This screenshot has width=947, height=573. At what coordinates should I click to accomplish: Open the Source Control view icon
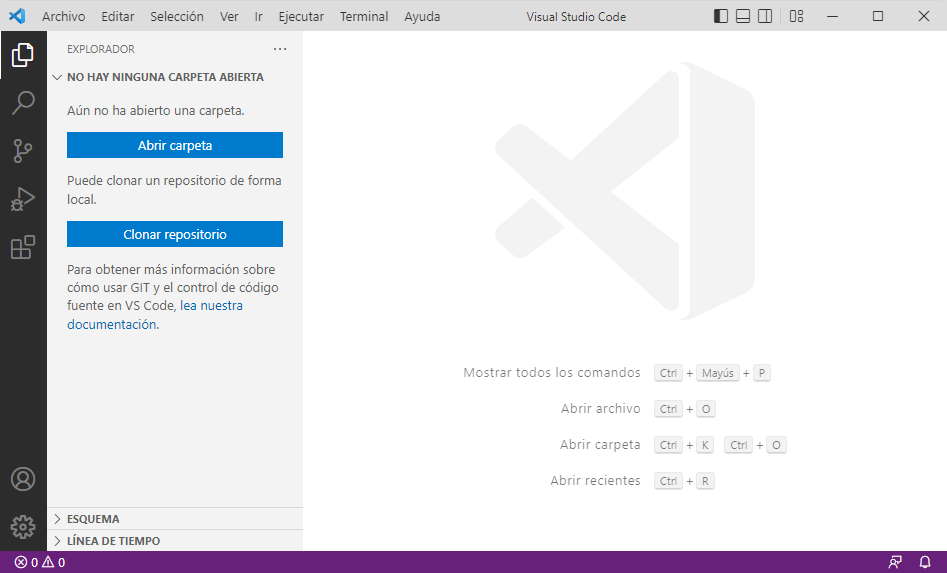tap(23, 151)
